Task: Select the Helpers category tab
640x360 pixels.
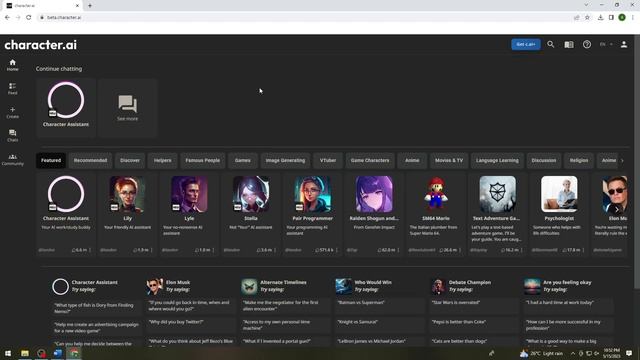Action: pyautogui.click(x=162, y=160)
